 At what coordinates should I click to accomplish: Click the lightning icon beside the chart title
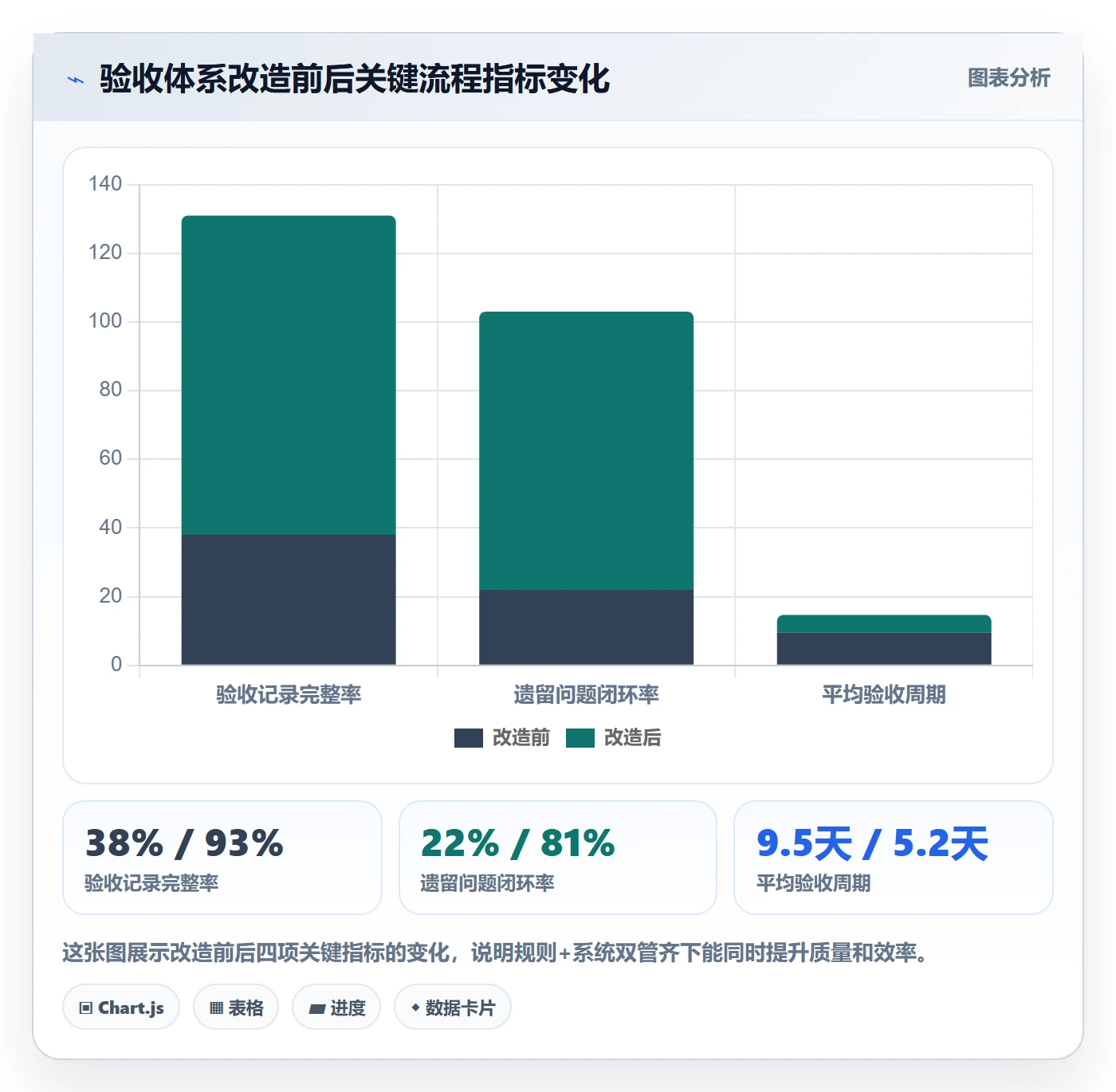tap(76, 80)
